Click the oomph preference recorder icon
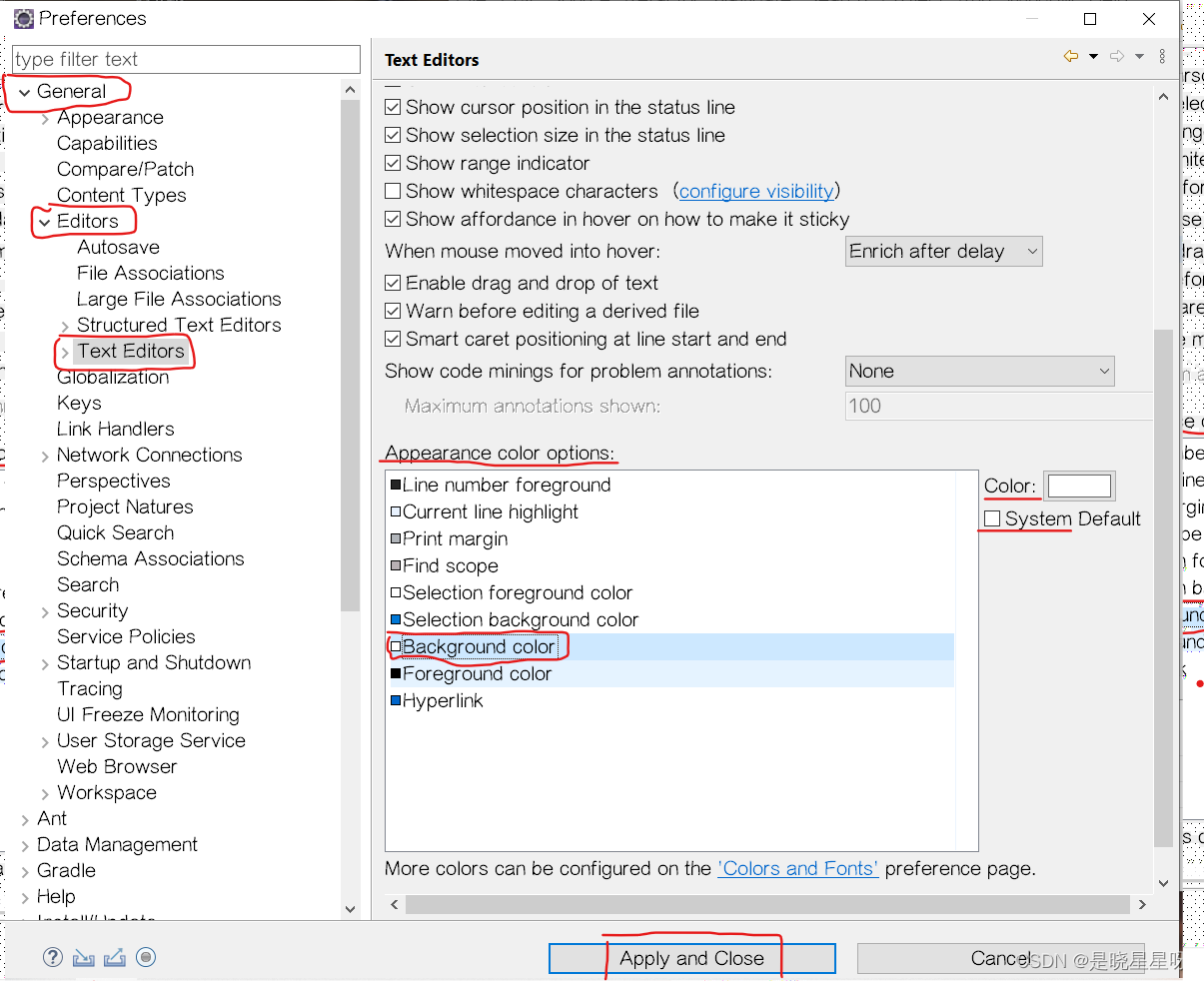 pos(146,957)
